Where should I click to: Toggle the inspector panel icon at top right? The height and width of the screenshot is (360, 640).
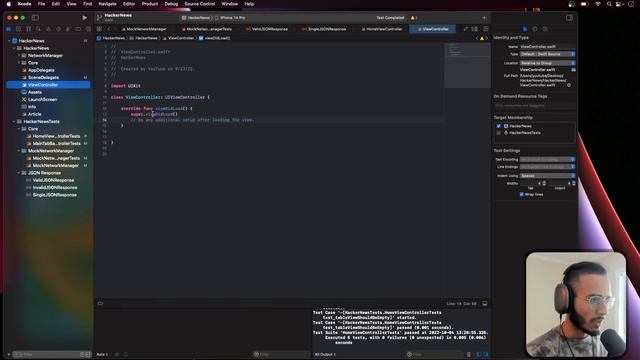(x=569, y=18)
